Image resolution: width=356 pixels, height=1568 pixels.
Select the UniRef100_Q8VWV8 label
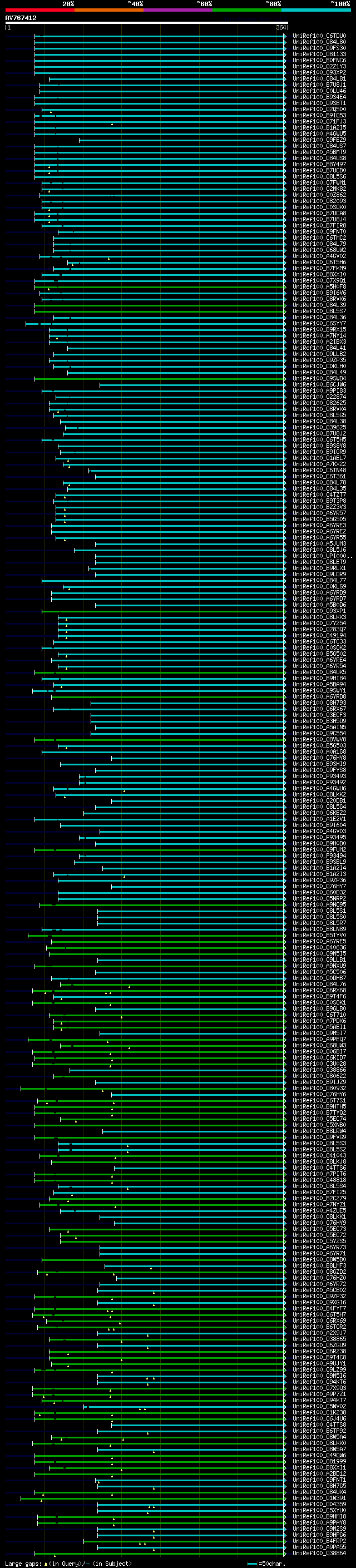coord(319,740)
